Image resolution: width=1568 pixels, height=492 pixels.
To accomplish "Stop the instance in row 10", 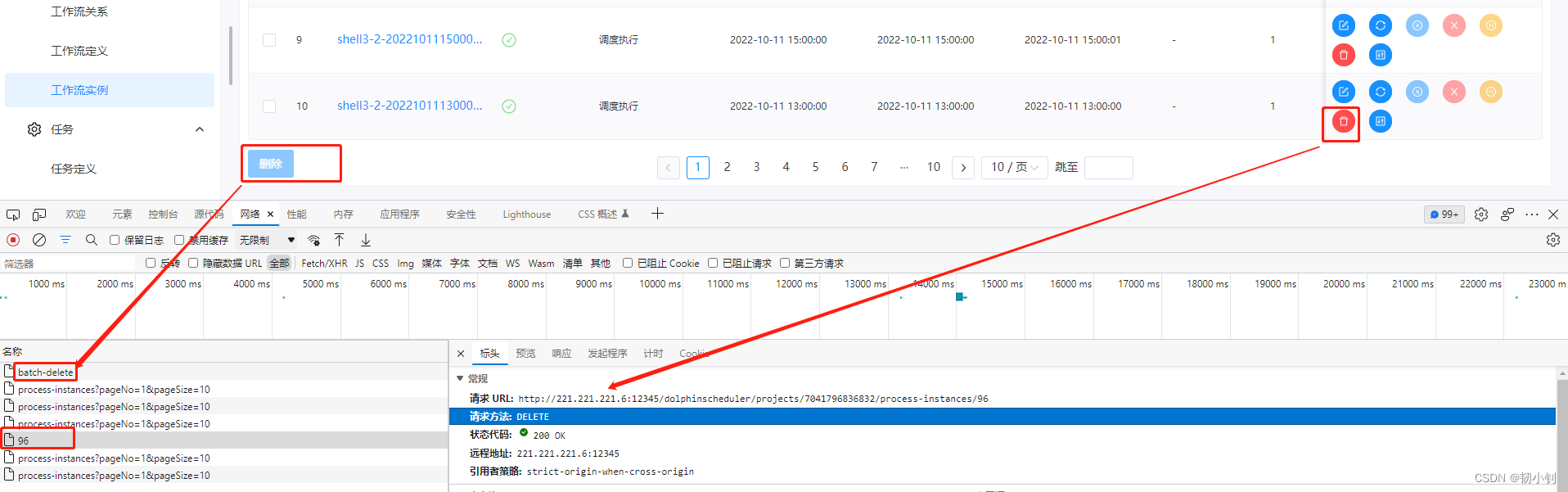I will (x=1453, y=92).
